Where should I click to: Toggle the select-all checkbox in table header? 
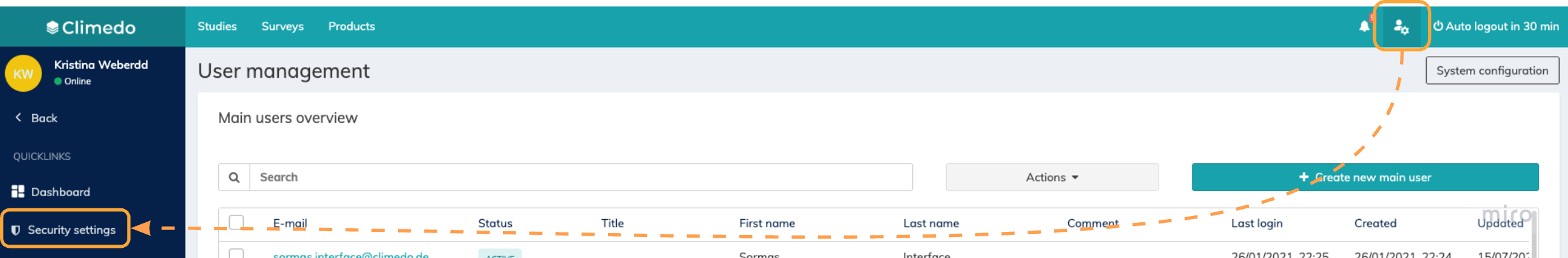(236, 222)
